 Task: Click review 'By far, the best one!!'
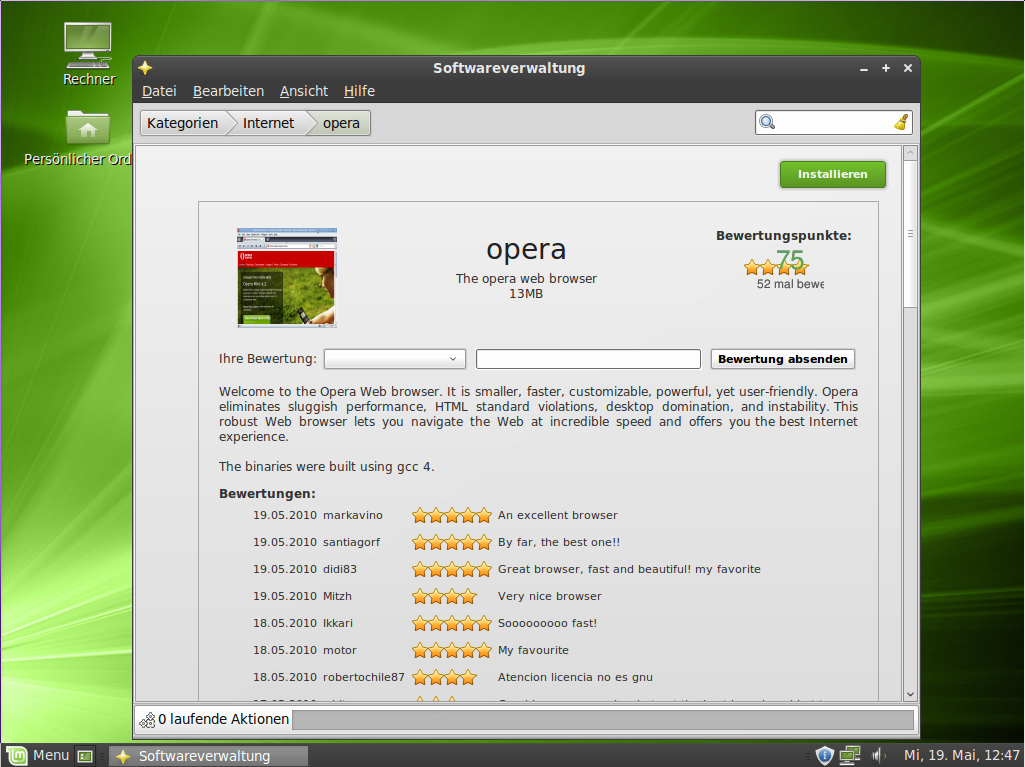559,542
